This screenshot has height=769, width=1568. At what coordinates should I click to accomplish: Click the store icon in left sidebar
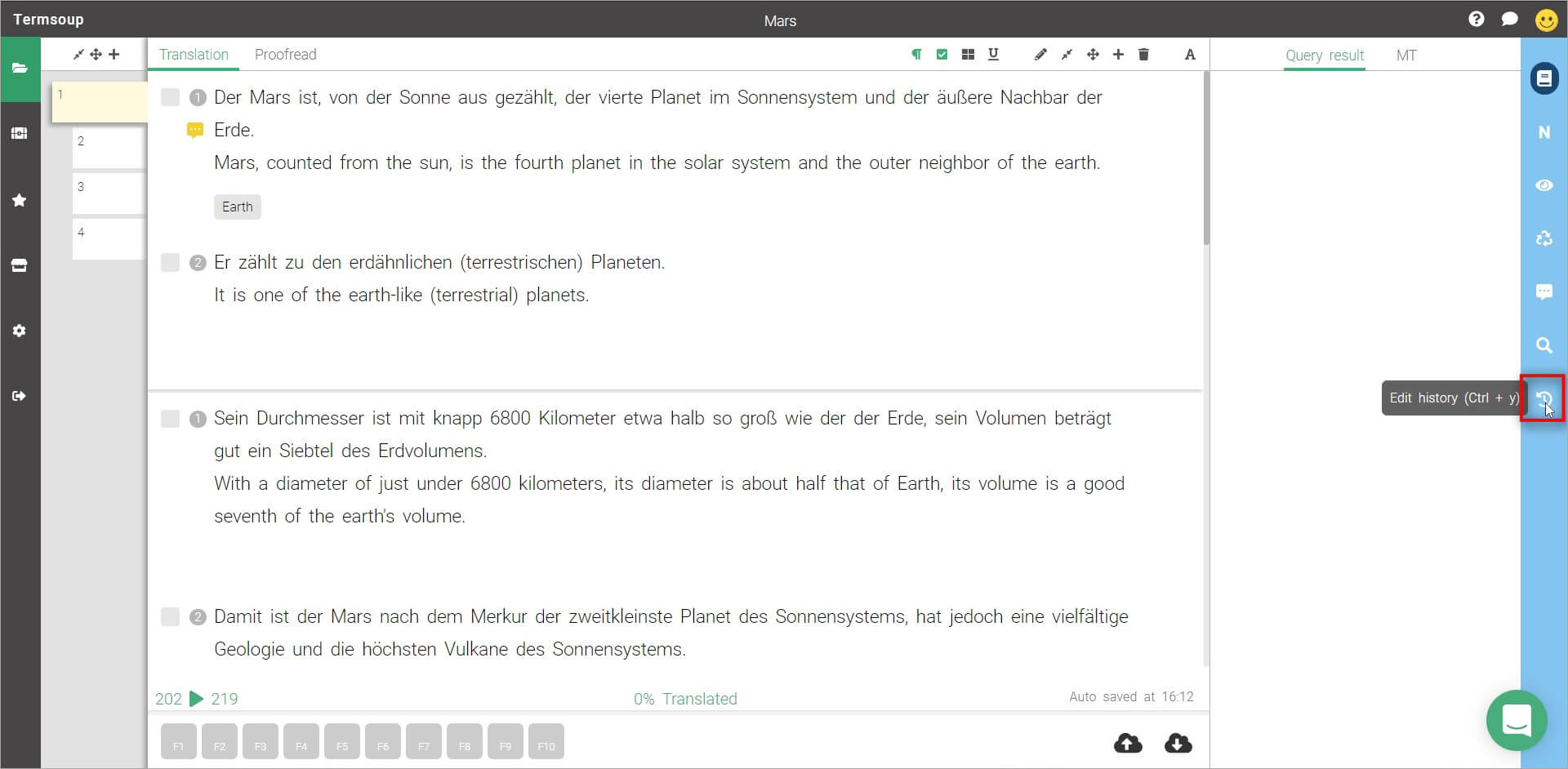pyautogui.click(x=20, y=265)
